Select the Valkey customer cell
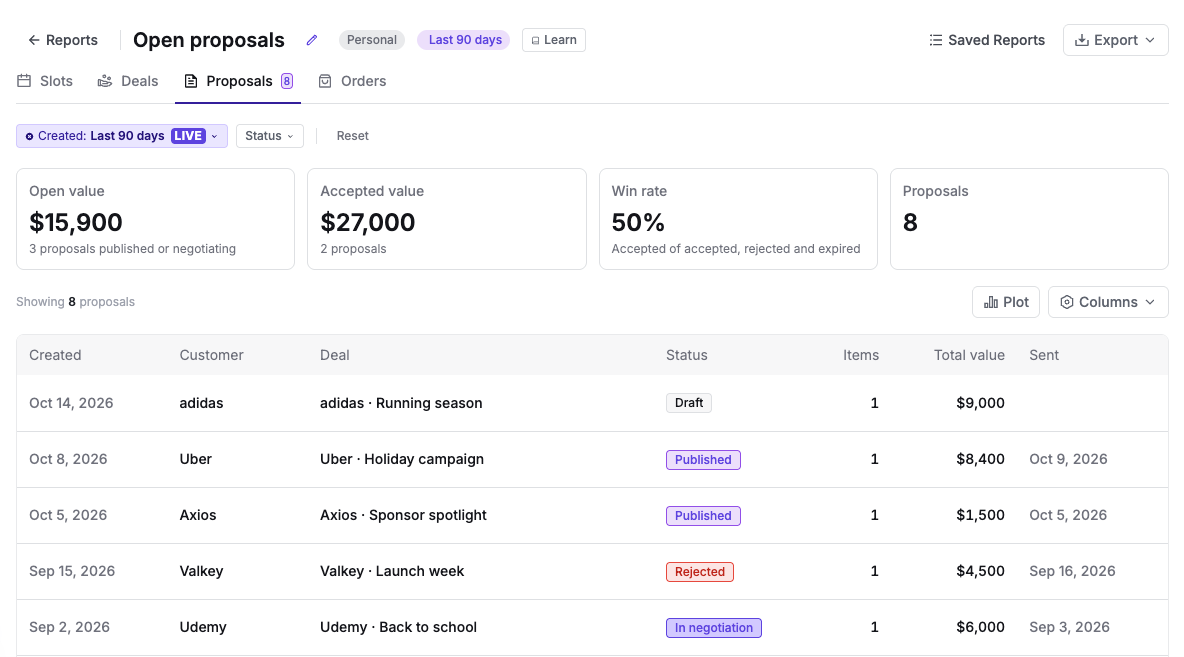Viewport: 1184px width, 657px height. point(201,571)
